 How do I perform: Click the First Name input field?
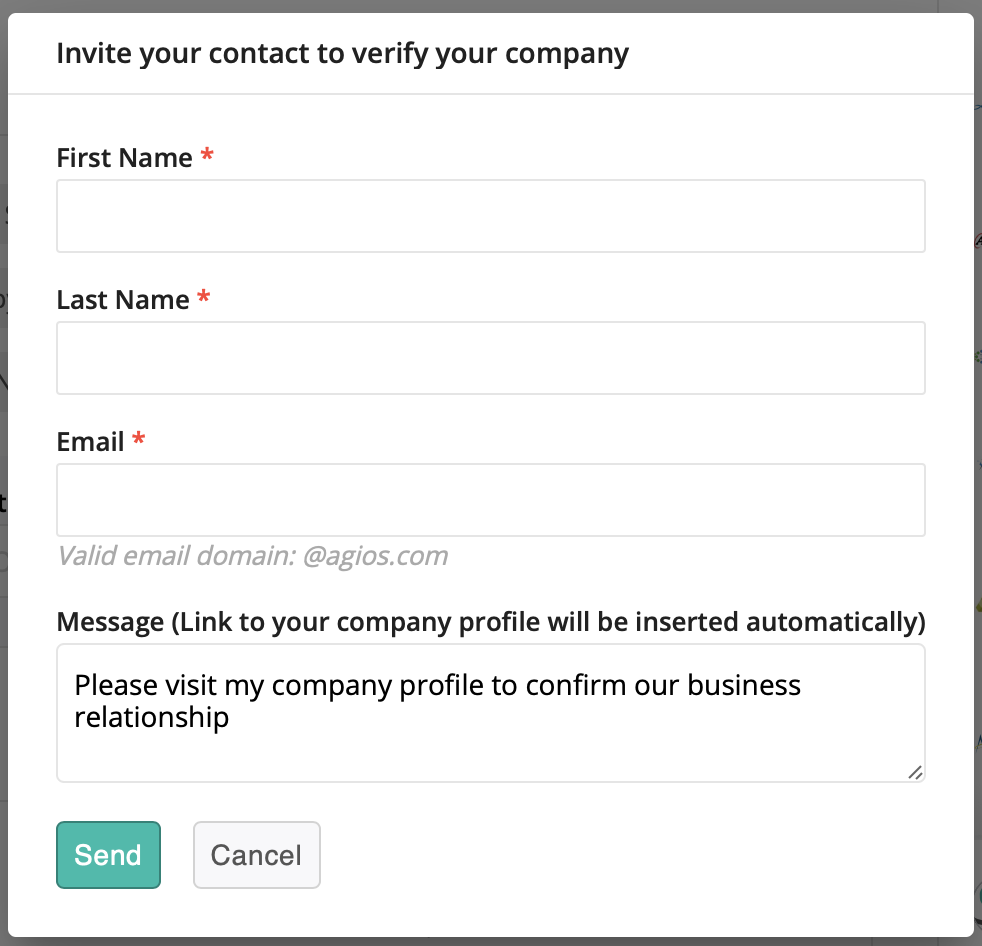pyautogui.click(x=490, y=216)
